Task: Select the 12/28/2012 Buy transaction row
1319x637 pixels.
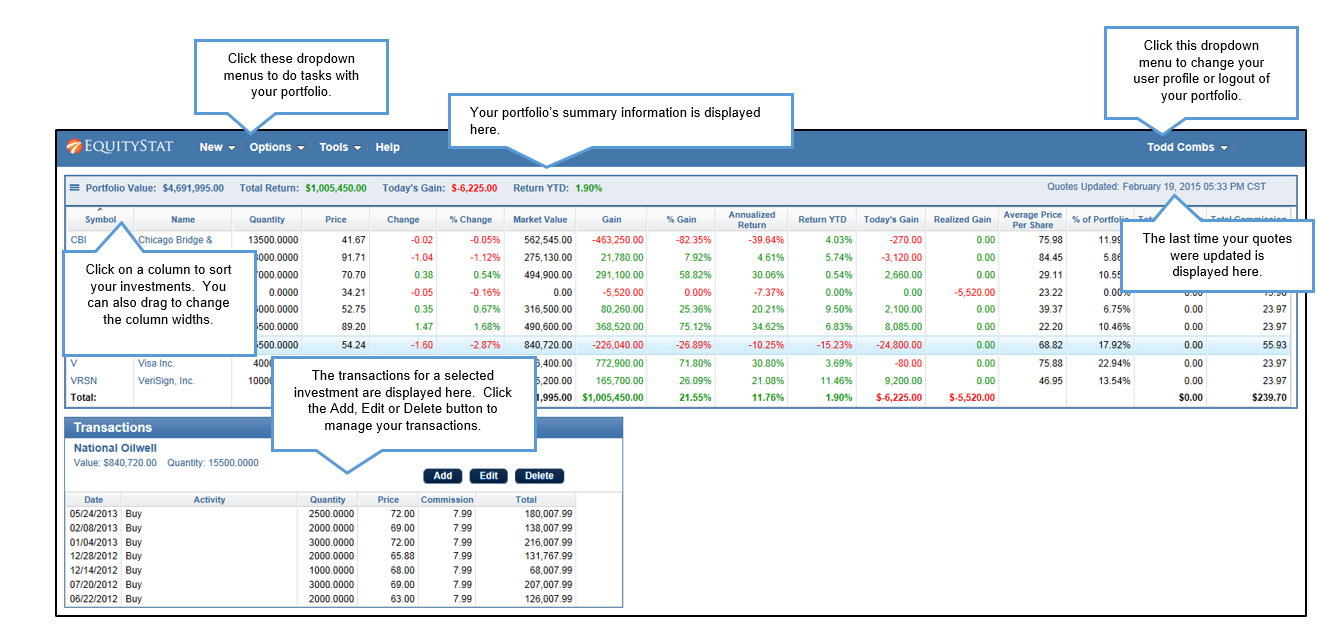Action: pos(320,556)
